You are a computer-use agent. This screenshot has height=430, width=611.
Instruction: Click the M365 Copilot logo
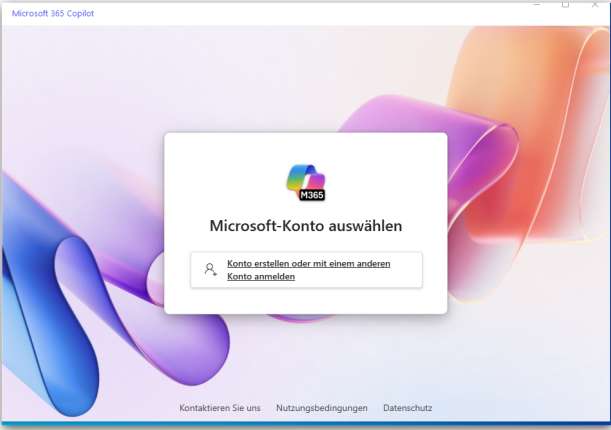(306, 182)
